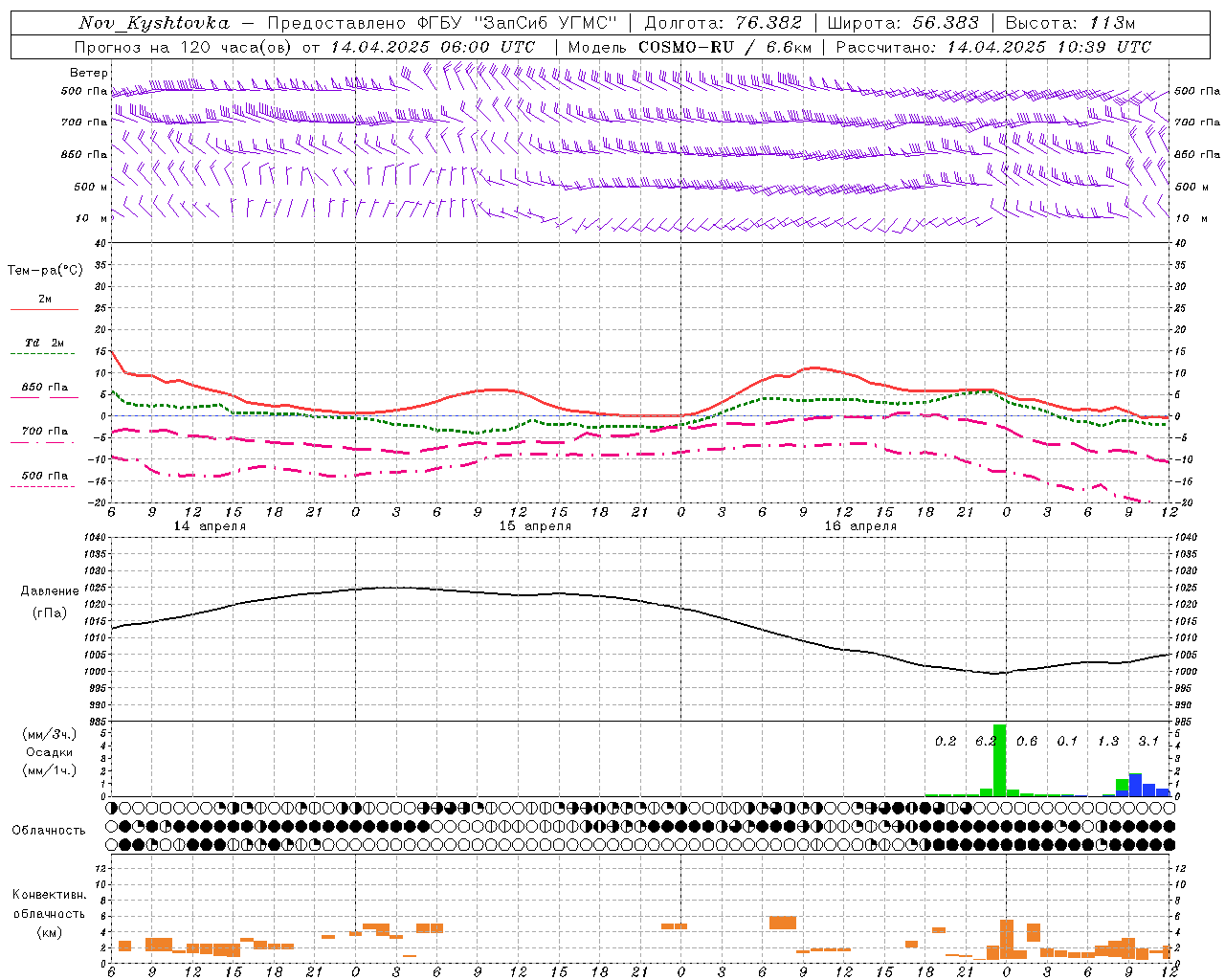This screenshot has height=980, width=1225.
Task: Click the model name COSMO-RU
Action: 686,47
